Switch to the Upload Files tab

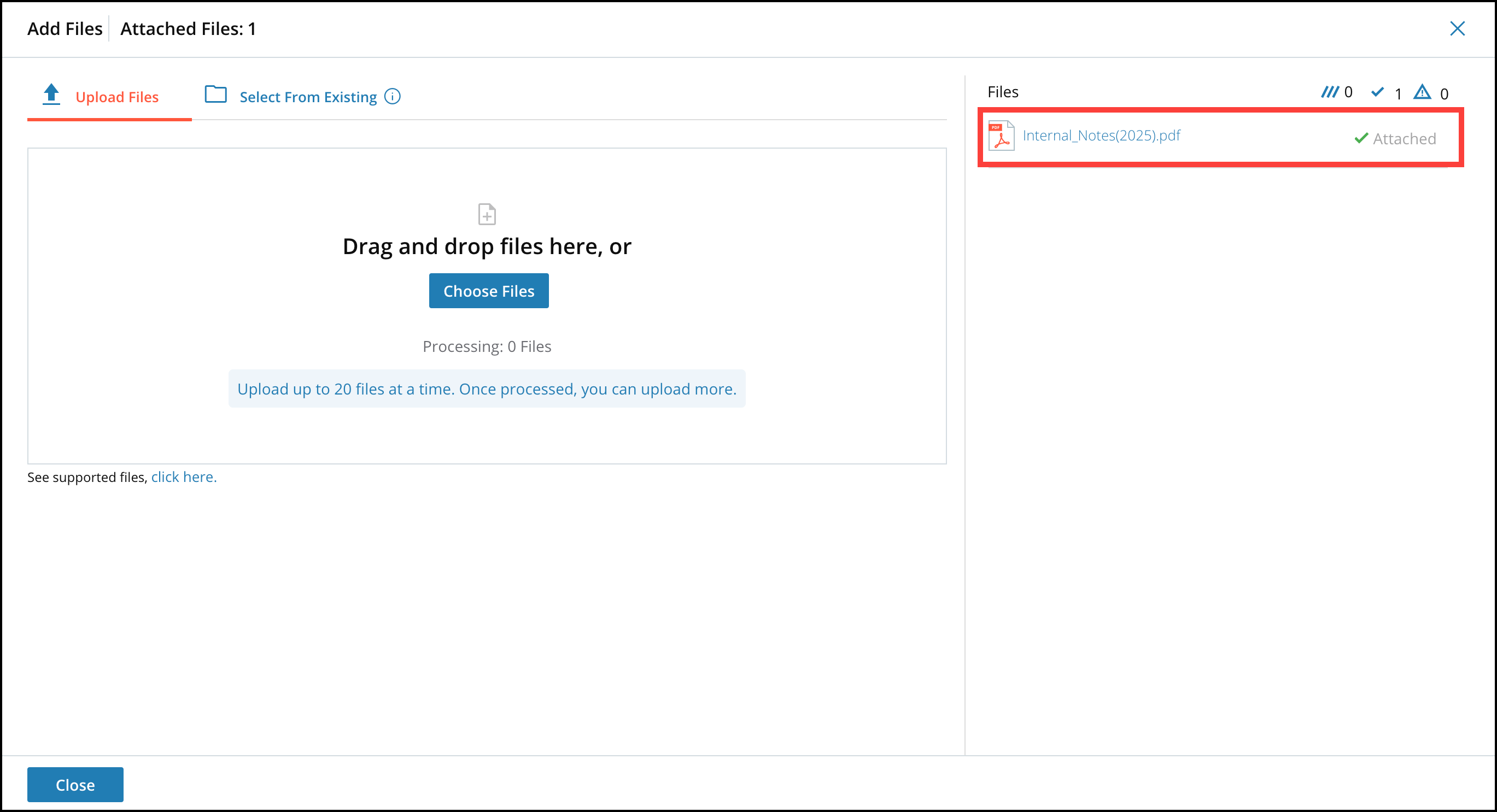click(x=117, y=96)
